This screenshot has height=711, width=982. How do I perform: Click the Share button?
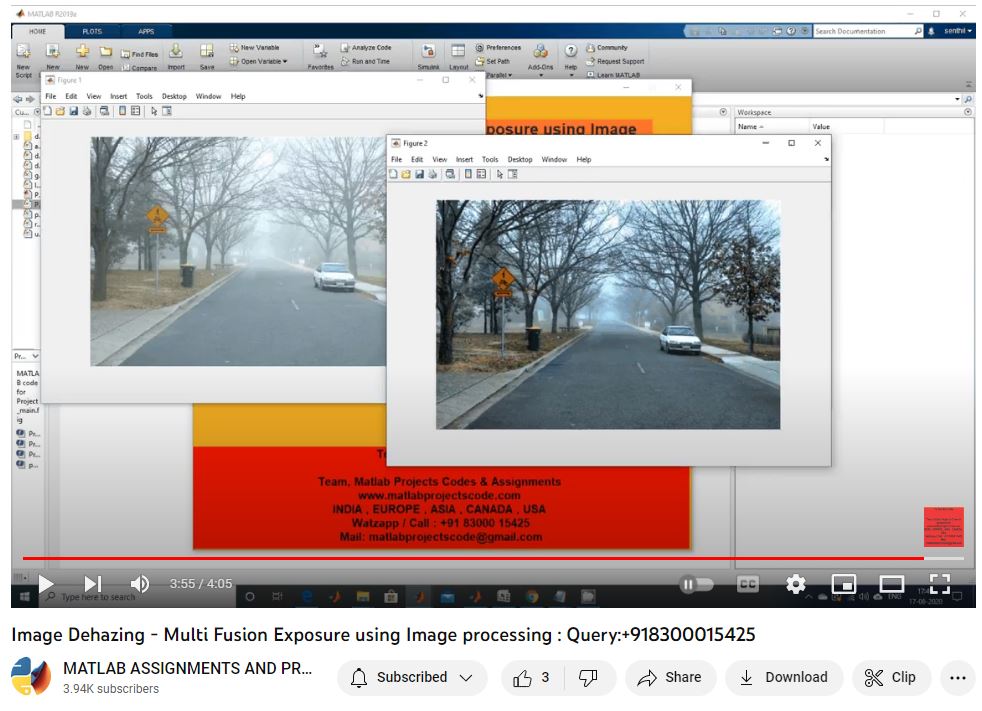669,677
